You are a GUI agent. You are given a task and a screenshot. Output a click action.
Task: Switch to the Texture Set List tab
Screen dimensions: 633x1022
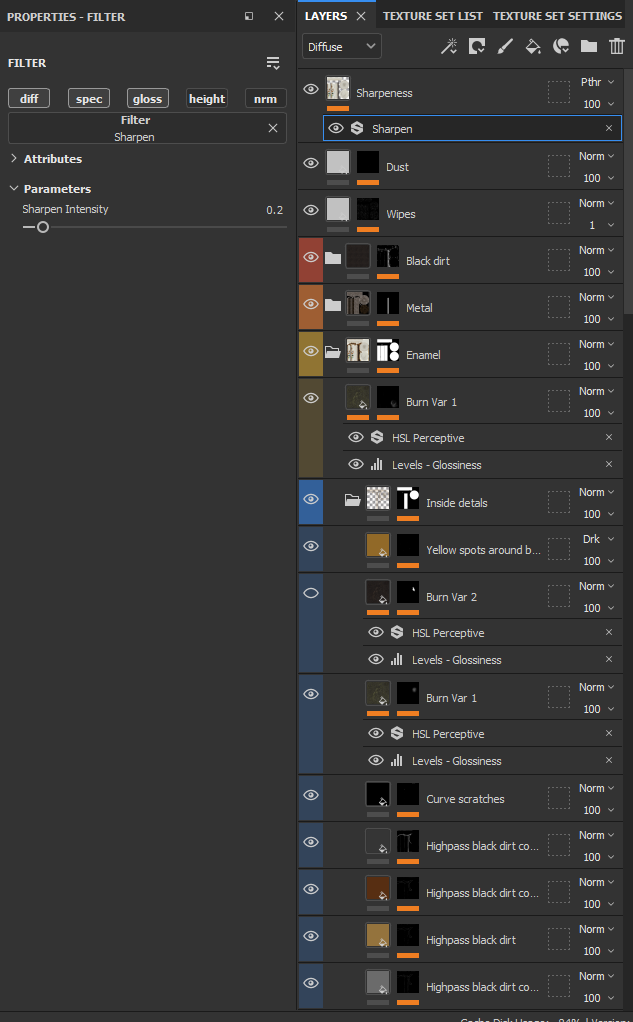point(432,16)
